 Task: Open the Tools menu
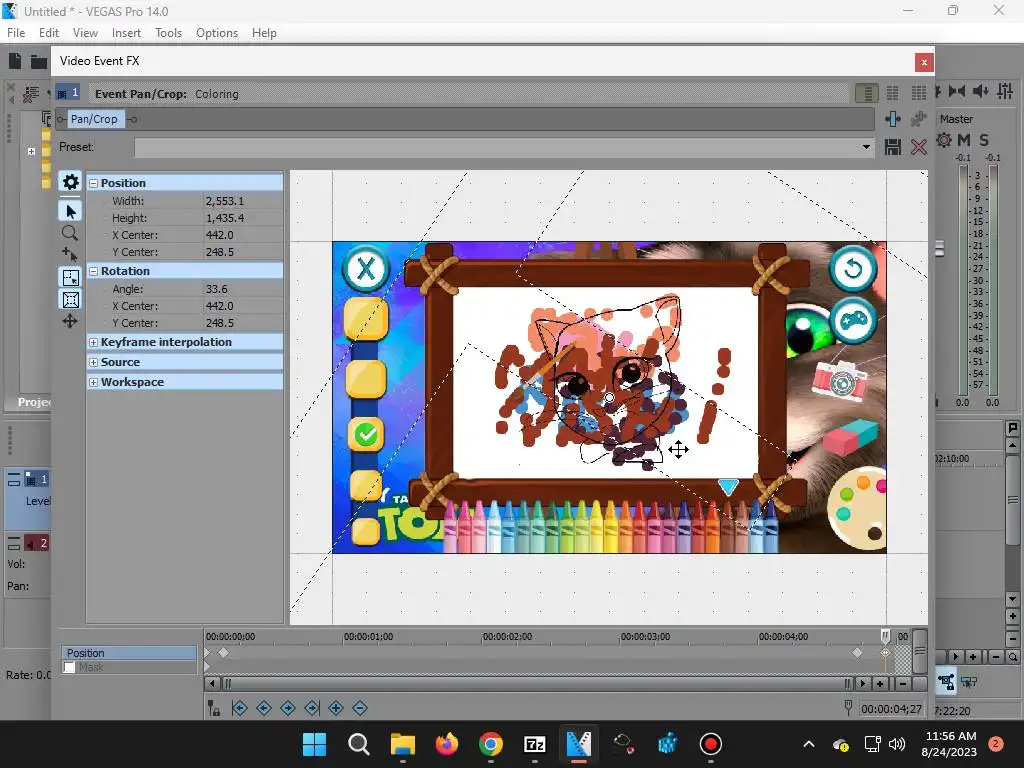click(x=168, y=33)
